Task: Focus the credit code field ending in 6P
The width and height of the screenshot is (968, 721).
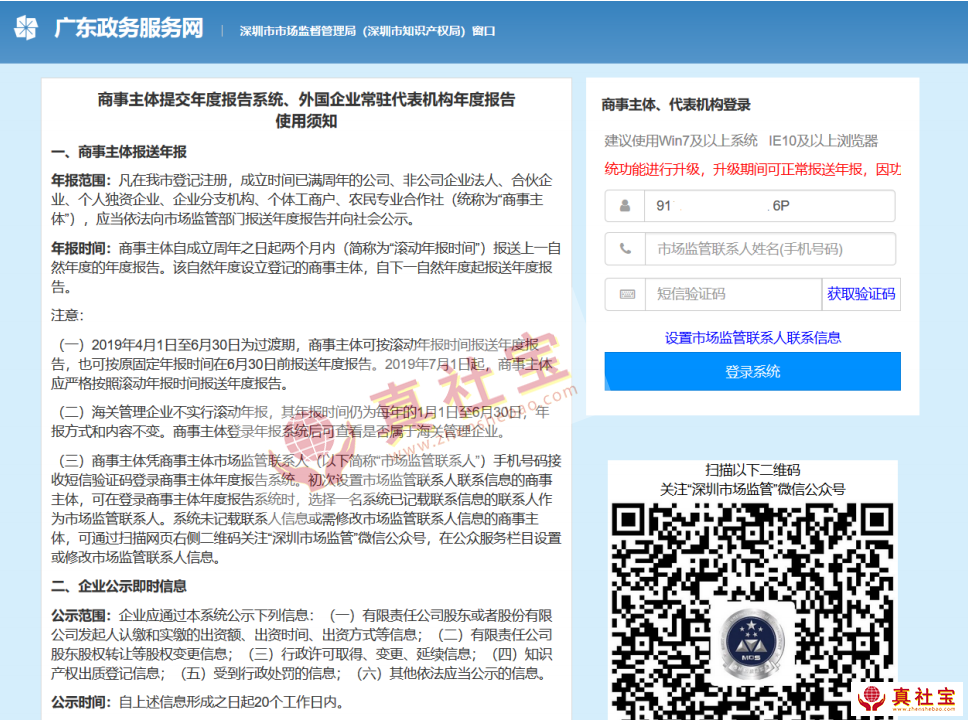Action: [768, 206]
